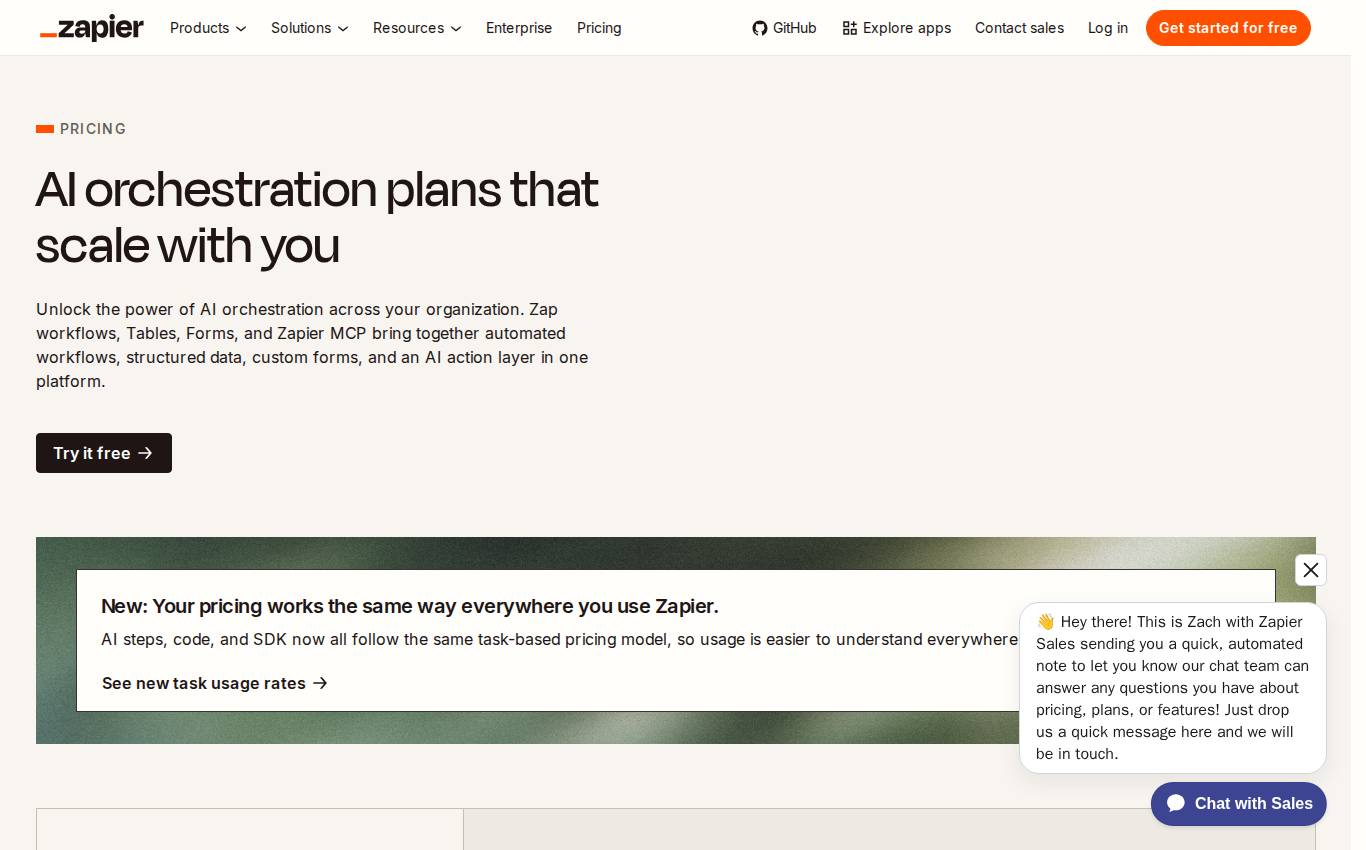Click the pricing announcement banner headline
This screenshot has width=1366, height=850.
(x=410, y=606)
